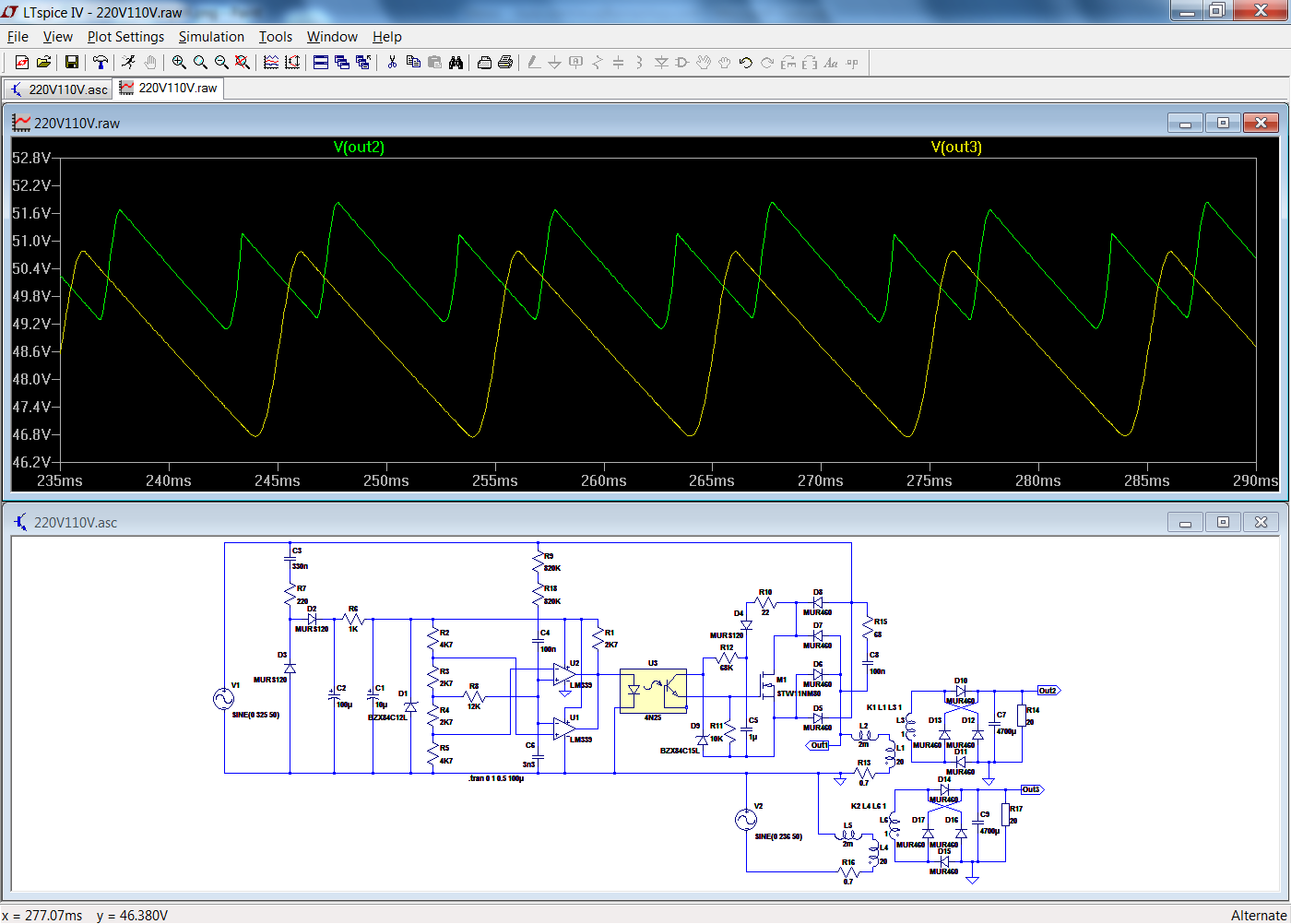This screenshot has width=1291, height=924.
Task: Click the 52.8V vertical axis label
Action: (31, 158)
